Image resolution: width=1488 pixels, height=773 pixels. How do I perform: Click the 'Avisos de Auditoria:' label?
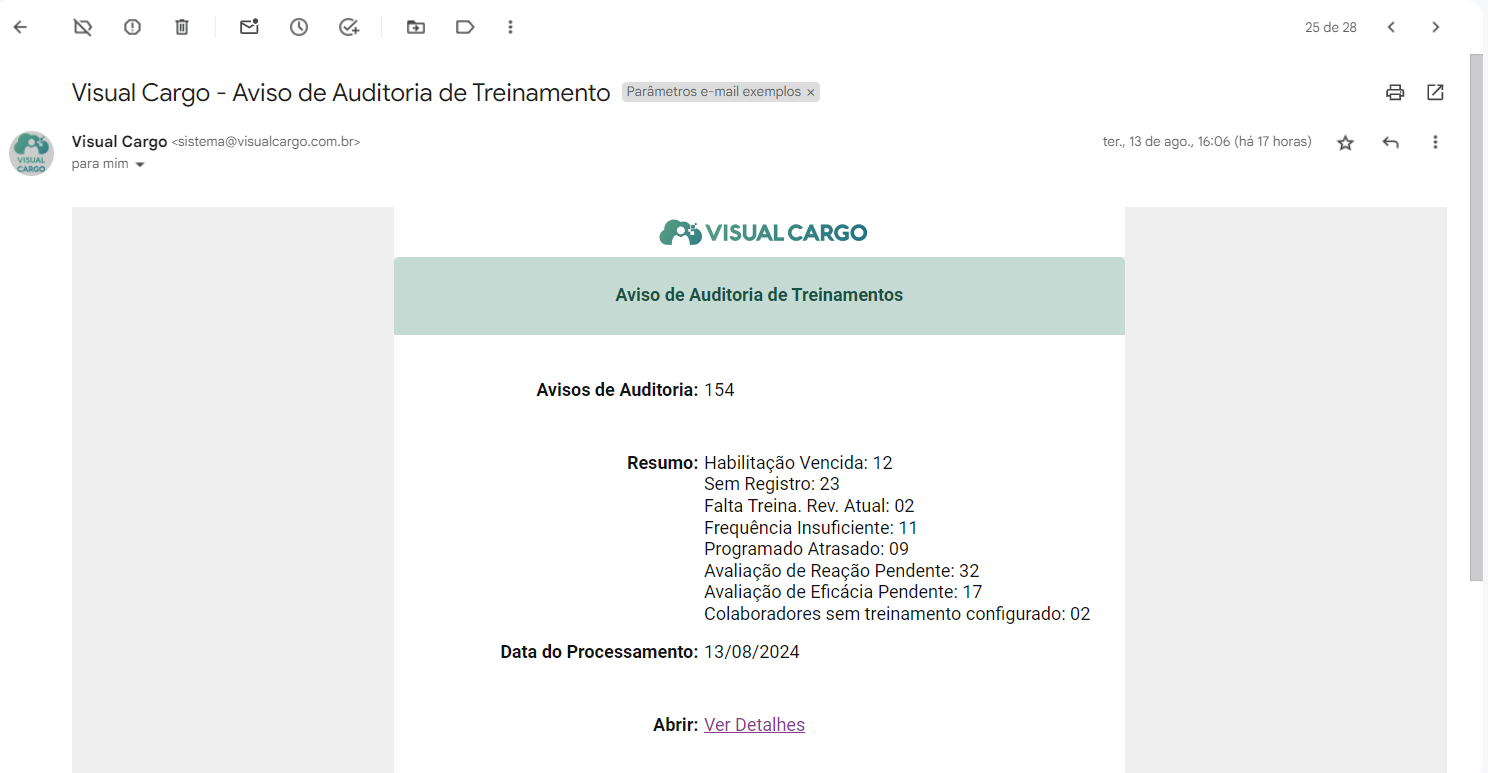[617, 390]
